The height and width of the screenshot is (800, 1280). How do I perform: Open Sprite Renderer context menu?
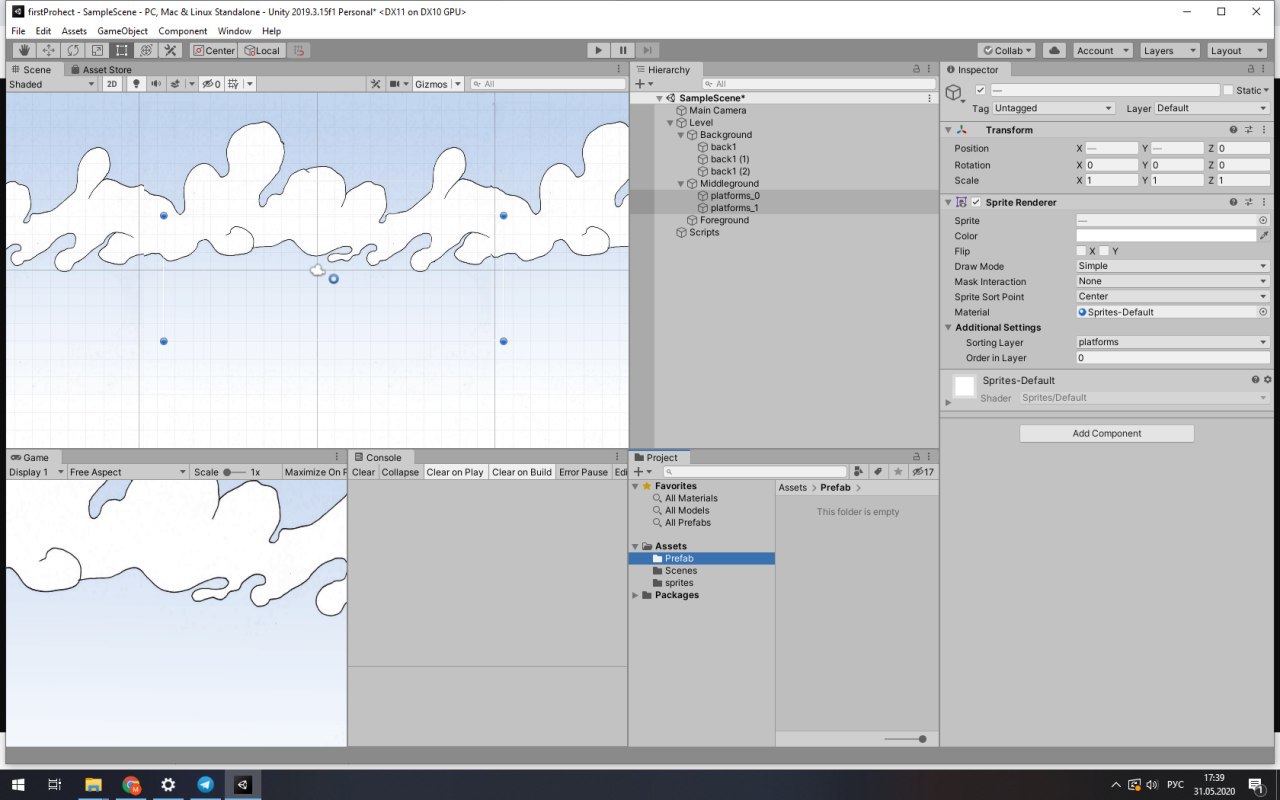1264,202
